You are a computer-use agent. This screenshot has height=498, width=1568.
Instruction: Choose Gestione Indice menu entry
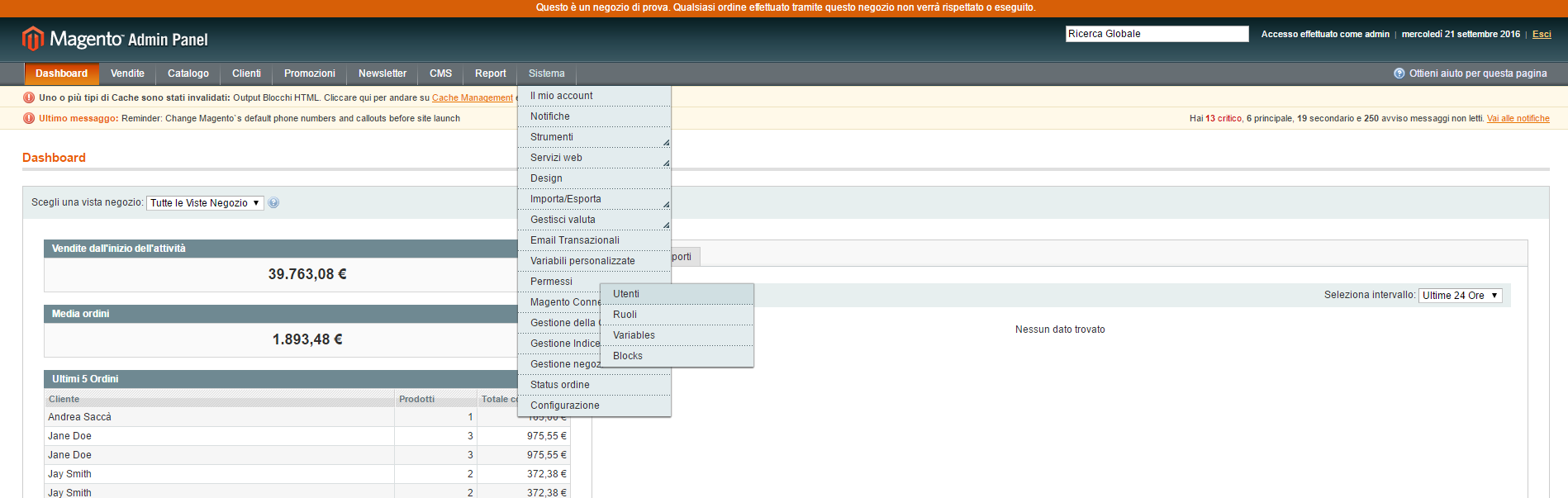coord(559,344)
